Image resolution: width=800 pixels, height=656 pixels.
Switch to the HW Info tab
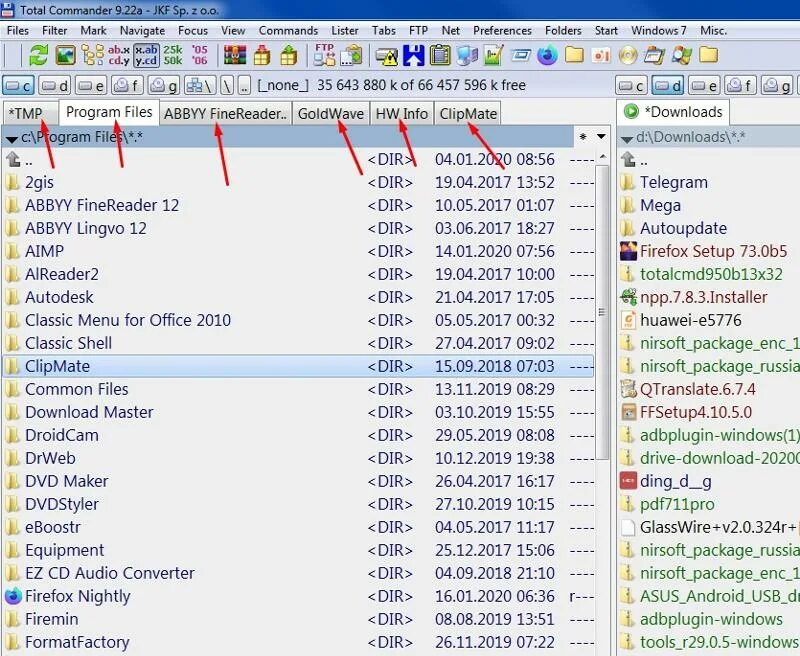[x=402, y=113]
